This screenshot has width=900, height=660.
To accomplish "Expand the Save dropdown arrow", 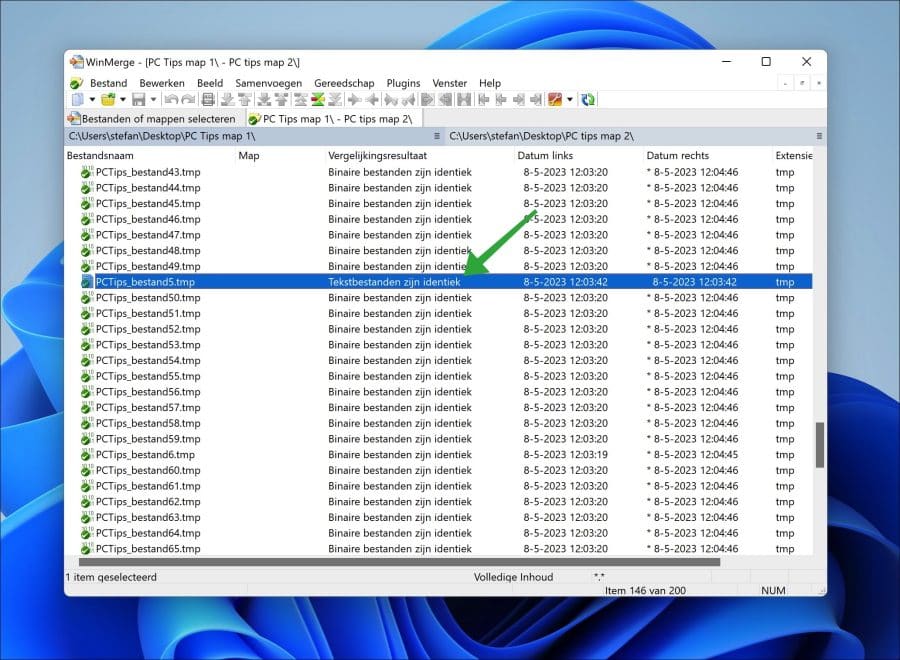I will click(153, 100).
